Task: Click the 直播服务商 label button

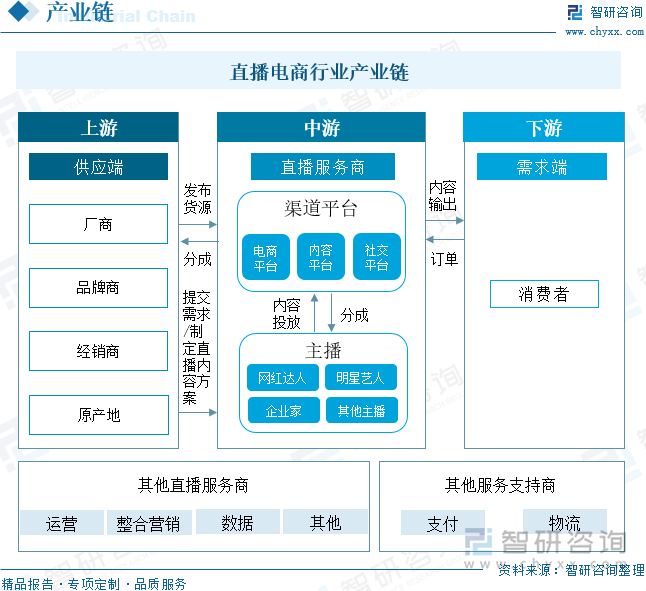Action: (322, 167)
